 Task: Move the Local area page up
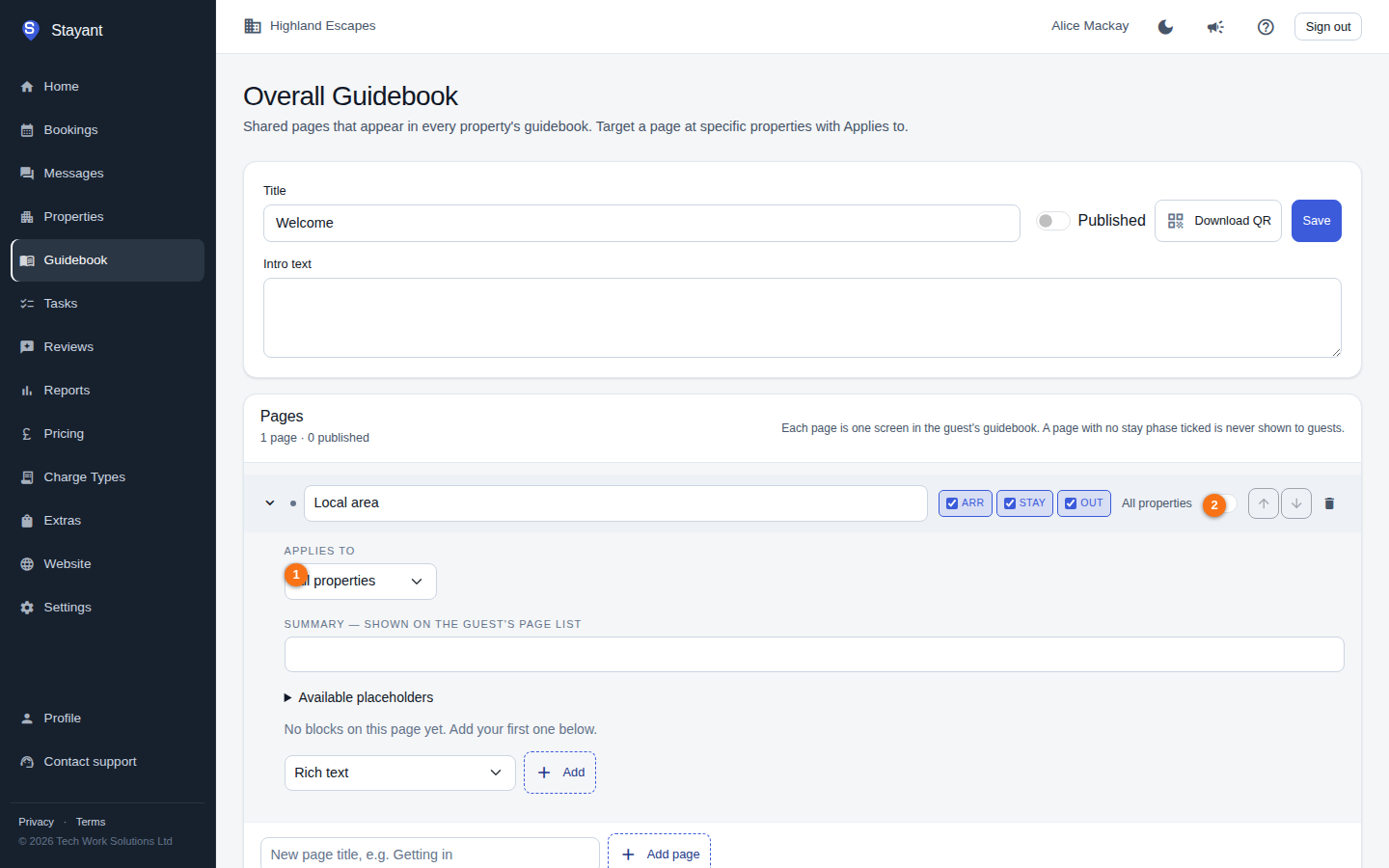tap(1264, 503)
